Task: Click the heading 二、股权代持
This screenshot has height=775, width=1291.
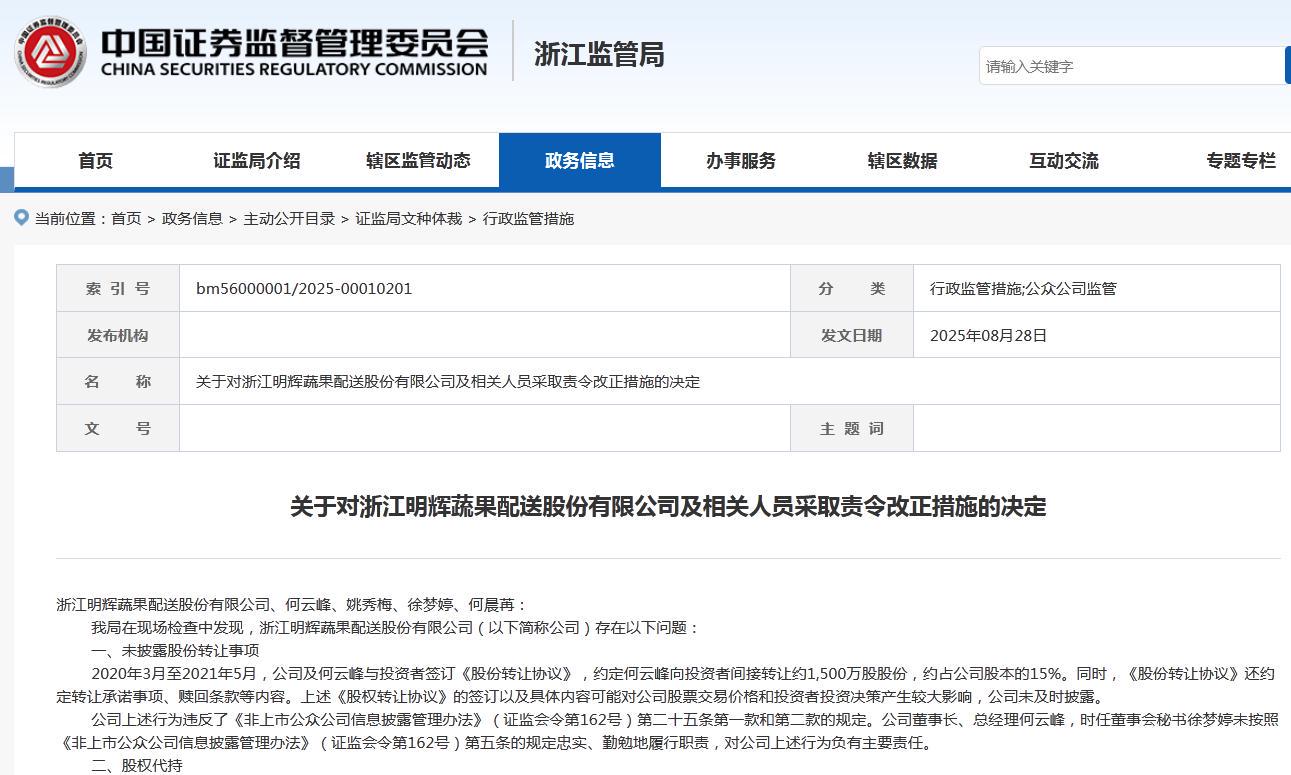Action: point(137,765)
